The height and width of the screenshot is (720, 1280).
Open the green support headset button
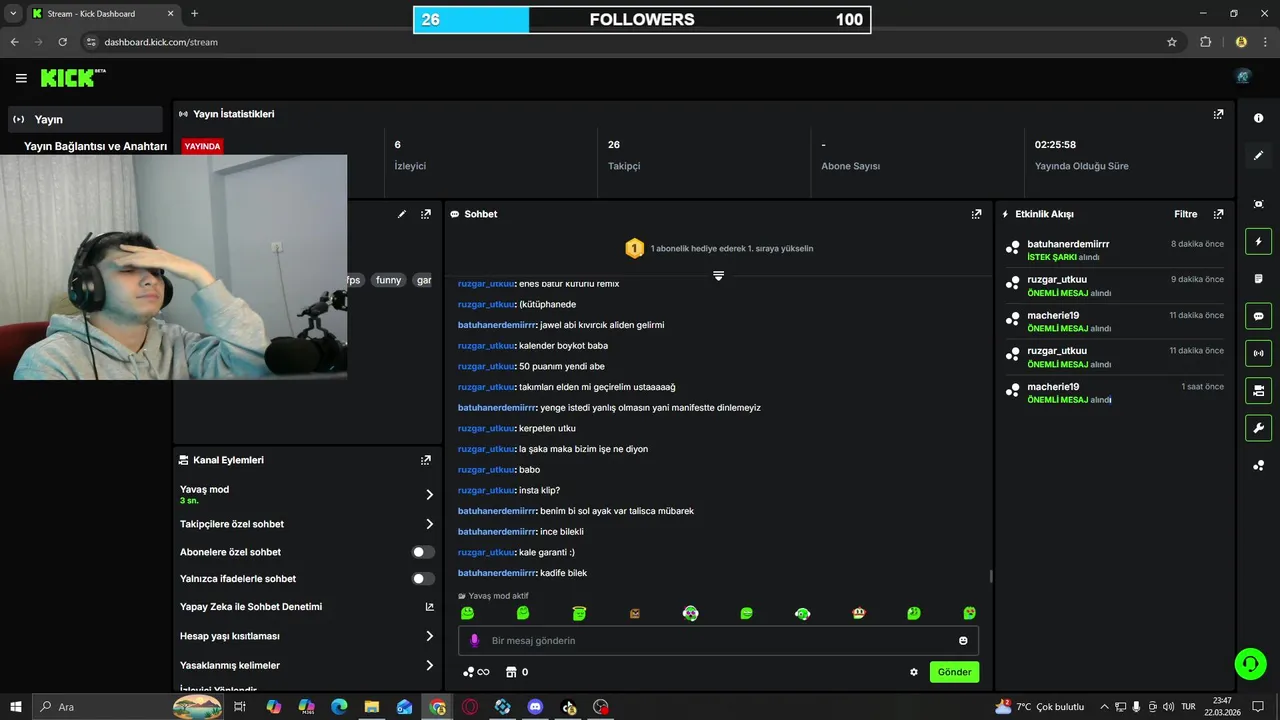1249,663
